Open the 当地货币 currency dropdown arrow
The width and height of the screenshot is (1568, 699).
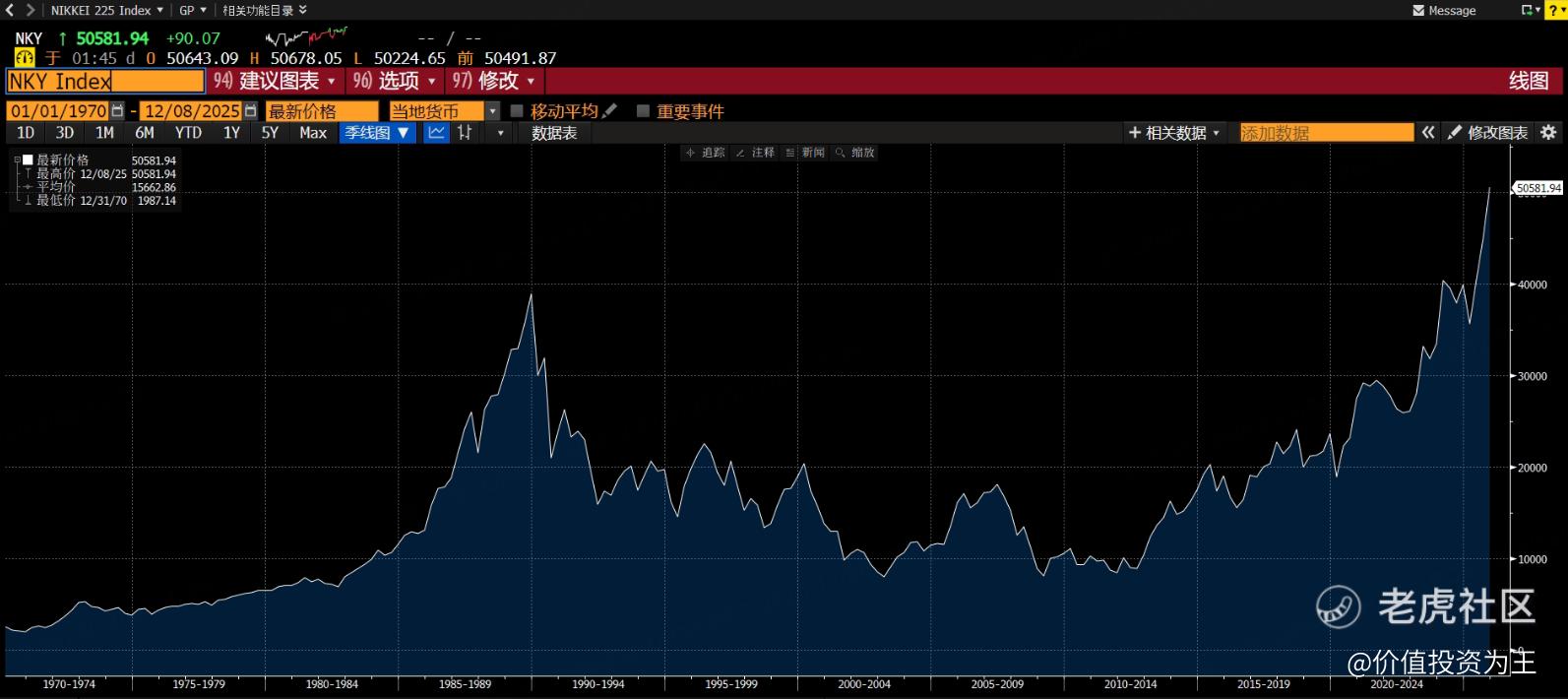click(x=493, y=111)
